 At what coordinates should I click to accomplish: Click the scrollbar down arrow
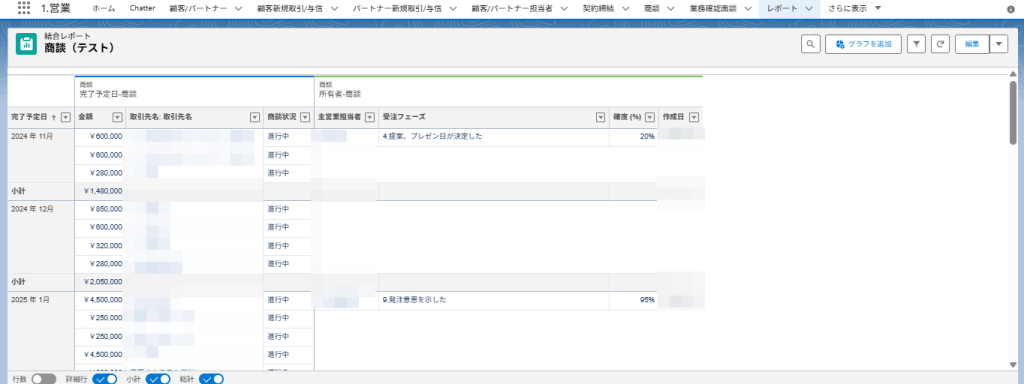[x=1013, y=364]
